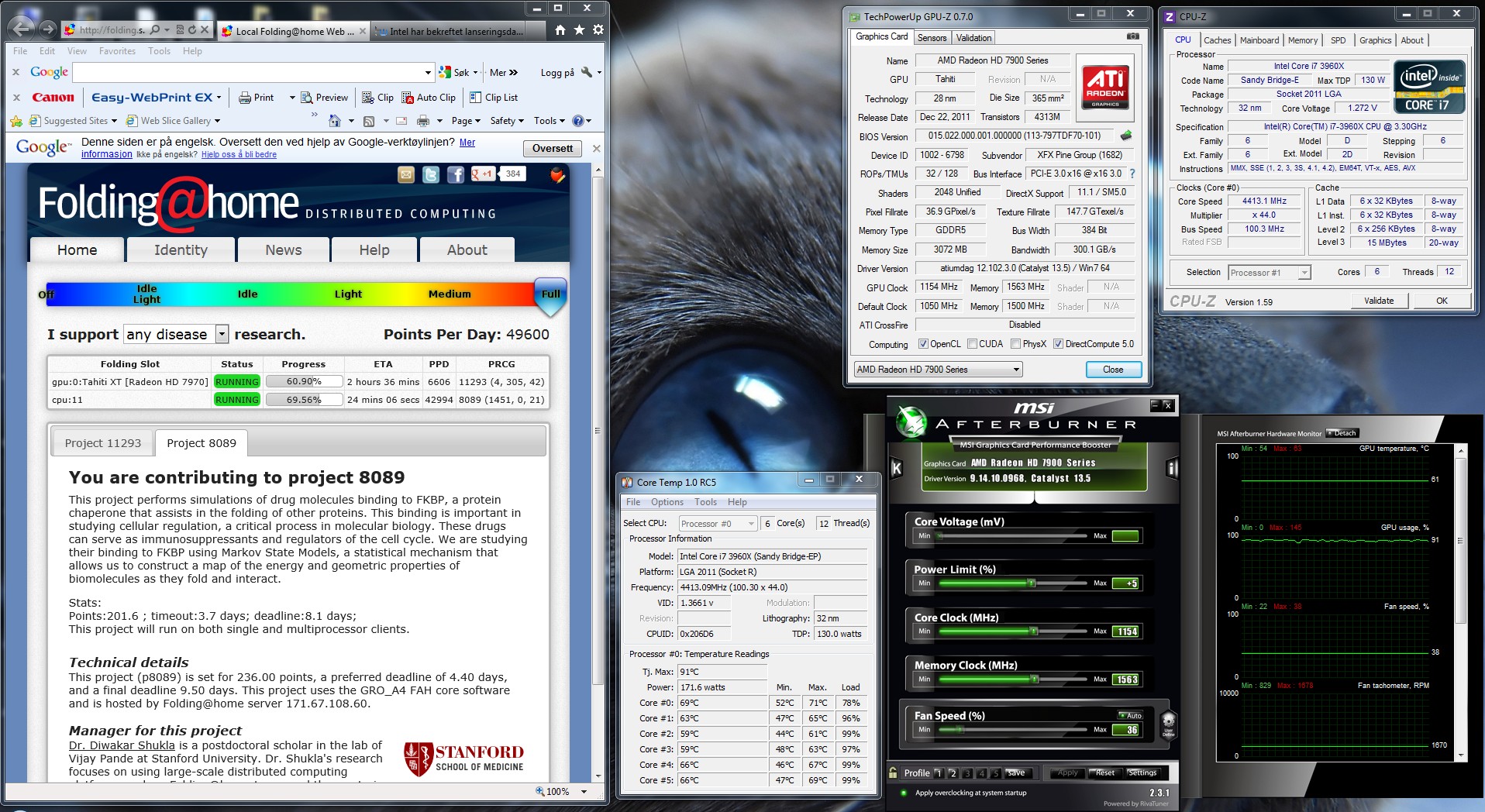Screen dimensions: 1485x812
Task: Click Google toolbar wrench icon
Action: pos(587,72)
